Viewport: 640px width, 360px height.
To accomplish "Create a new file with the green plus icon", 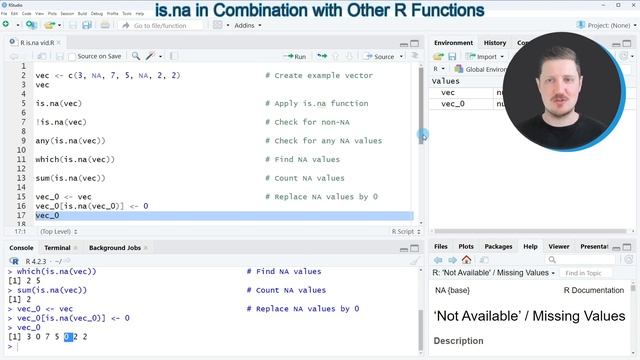I will 6,25.
